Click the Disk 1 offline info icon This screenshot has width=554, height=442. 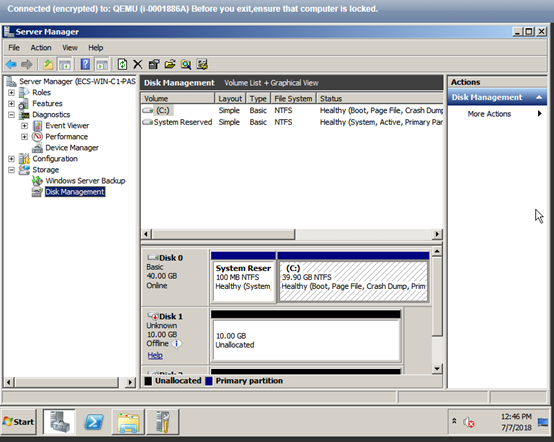177,343
